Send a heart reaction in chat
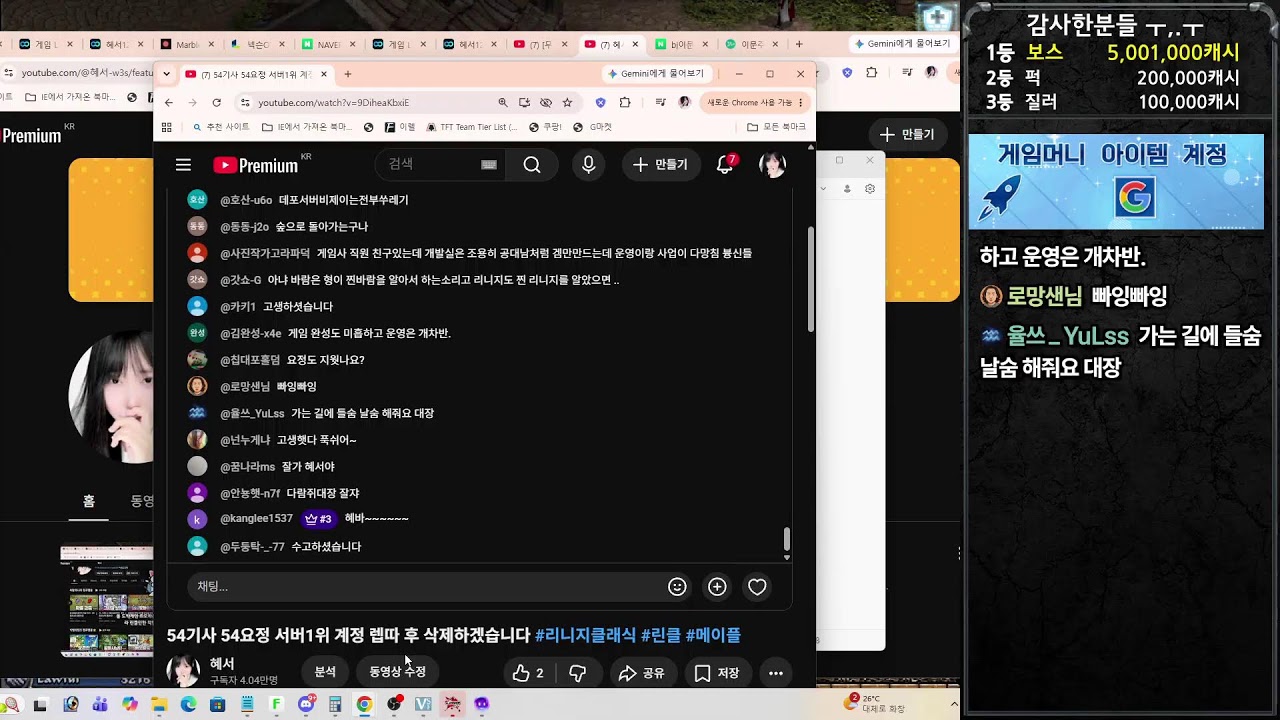The height and width of the screenshot is (720, 1280). [757, 587]
